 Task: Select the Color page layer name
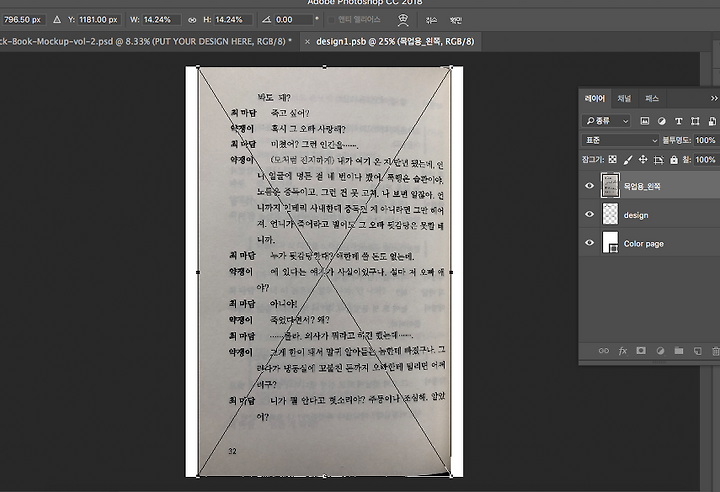(644, 244)
